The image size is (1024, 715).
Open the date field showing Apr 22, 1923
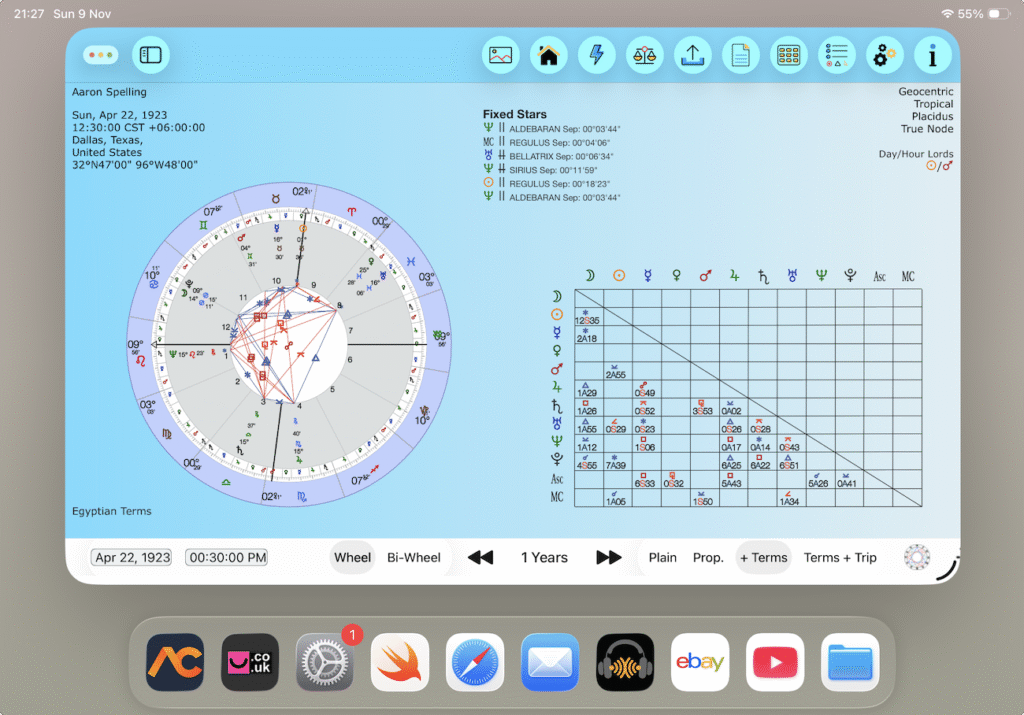[131, 557]
